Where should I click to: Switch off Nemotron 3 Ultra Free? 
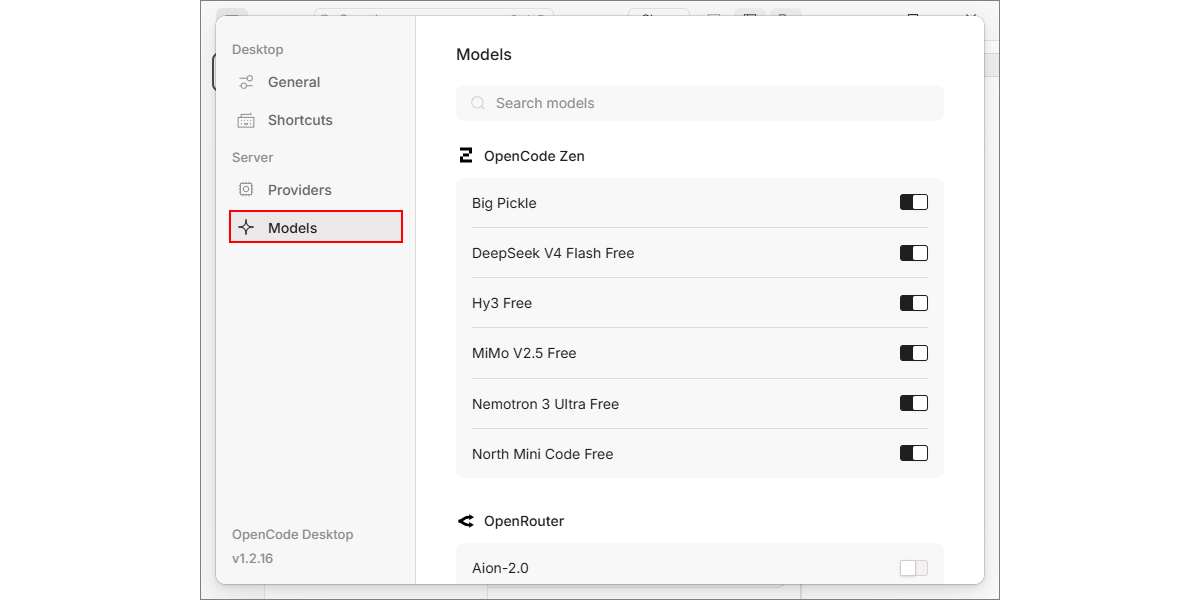click(x=914, y=404)
